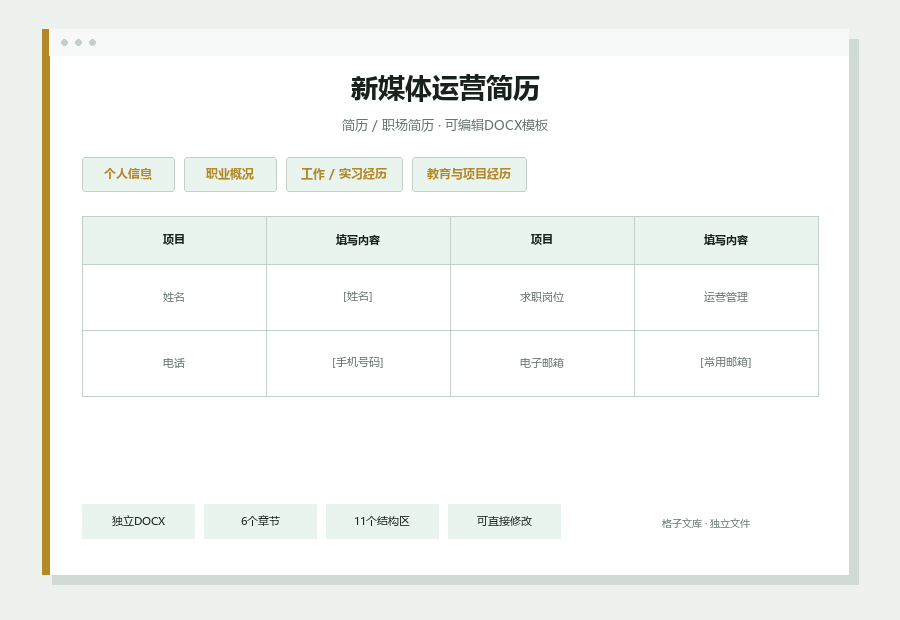The width and height of the screenshot is (900, 620).
Task: Click the [姓名] placeholder cell
Action: point(358,297)
